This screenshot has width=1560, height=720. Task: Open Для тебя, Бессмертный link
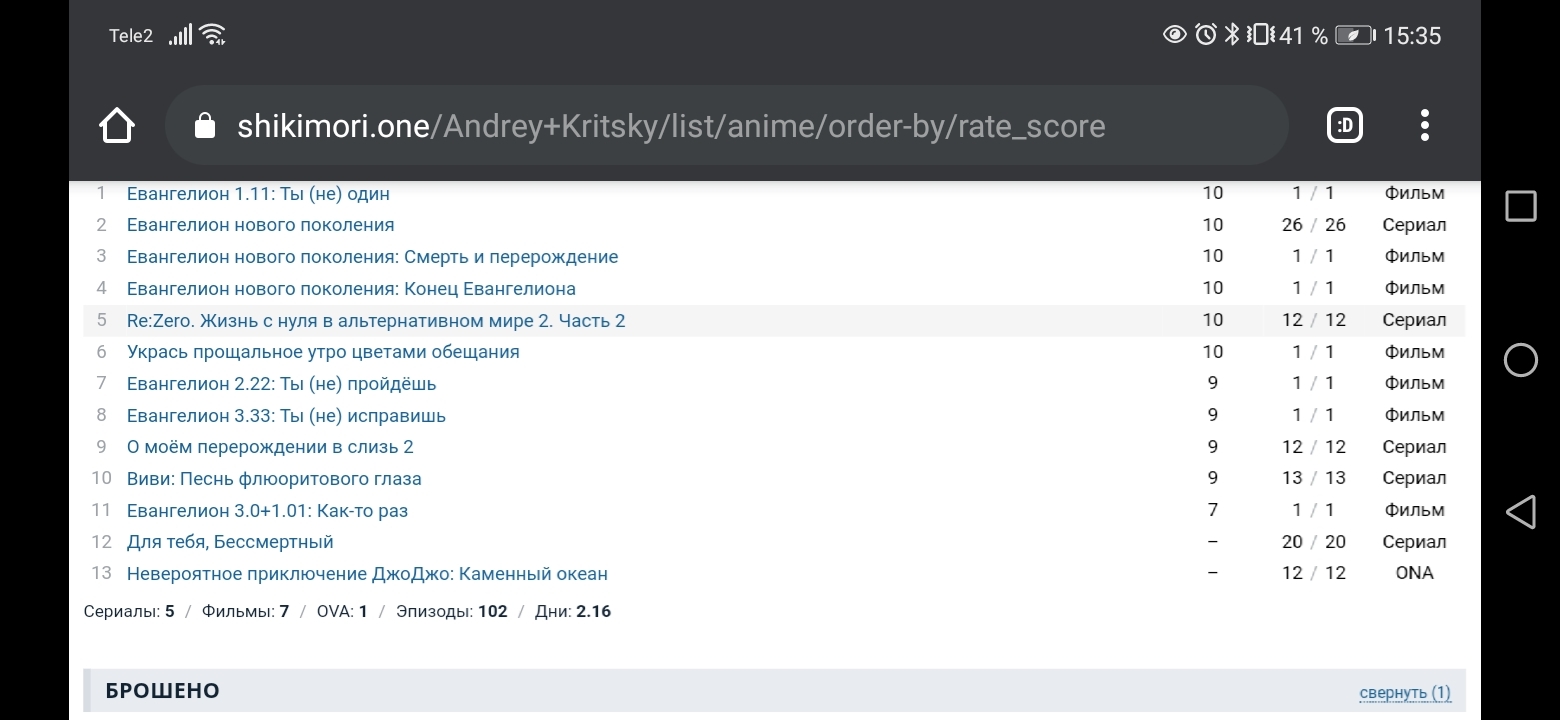pyautogui.click(x=230, y=542)
